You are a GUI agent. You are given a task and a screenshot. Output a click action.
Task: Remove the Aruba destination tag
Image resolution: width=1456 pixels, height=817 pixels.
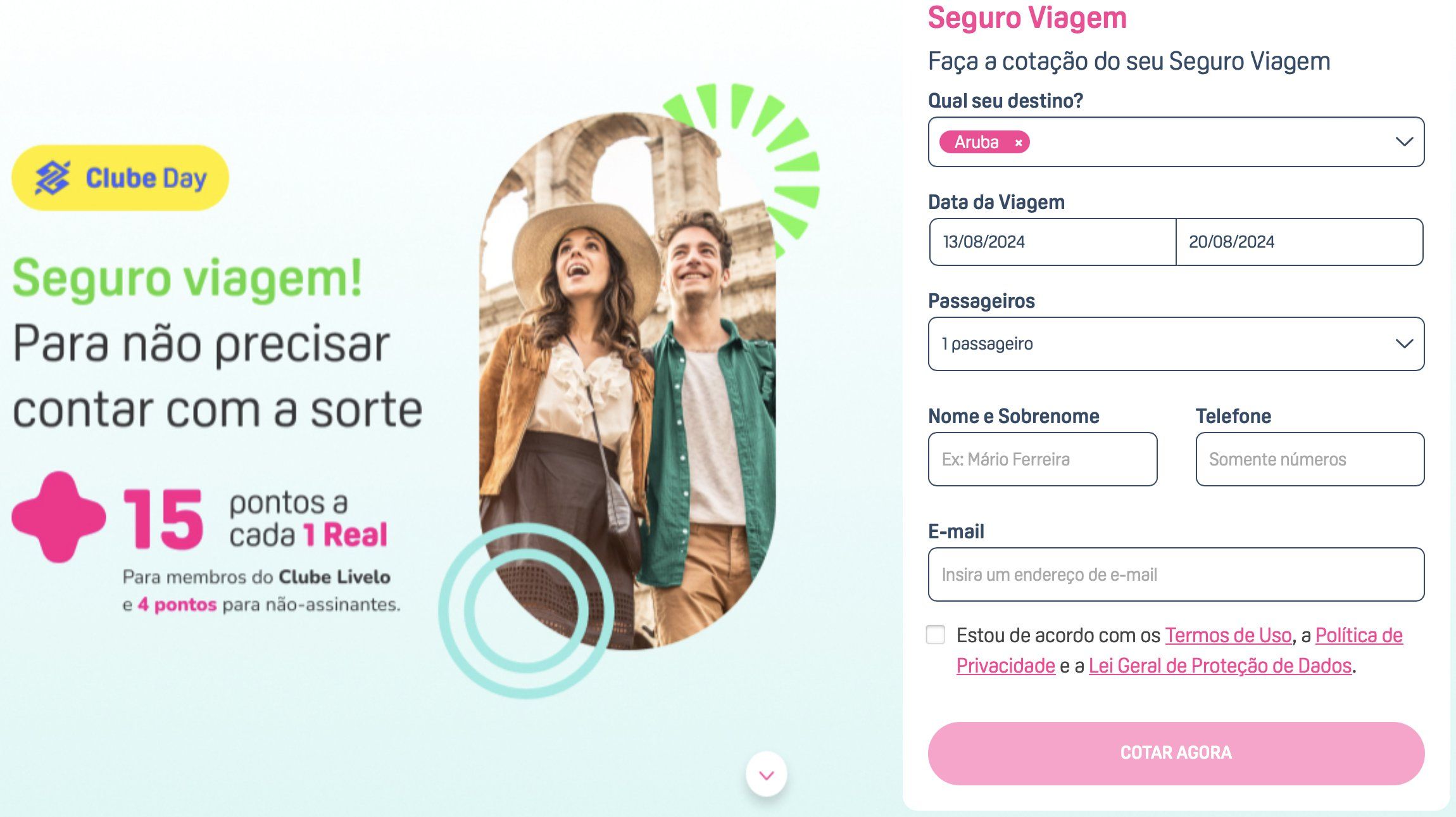coord(1019,142)
